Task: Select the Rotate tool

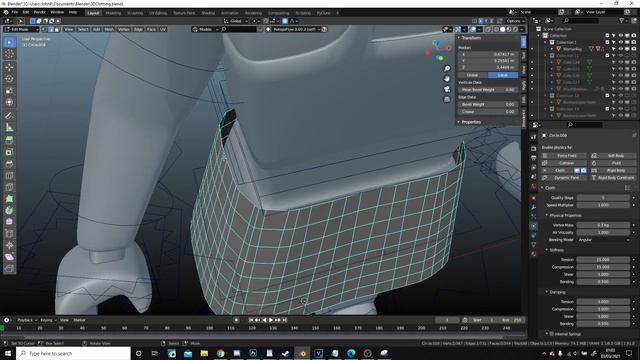Action: pyautogui.click(x=9, y=79)
